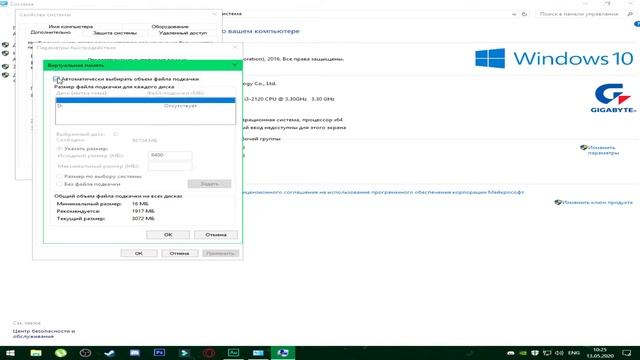Click the '16 МБ' minimum size value
This screenshot has width=640, height=360.
coord(140,204)
